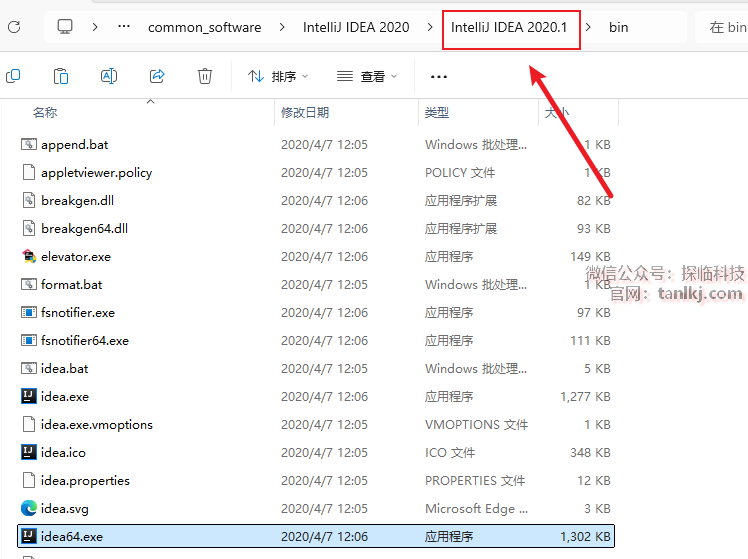Navigate to common_software breadcrumb
The width and height of the screenshot is (748, 559).
[x=205, y=28]
